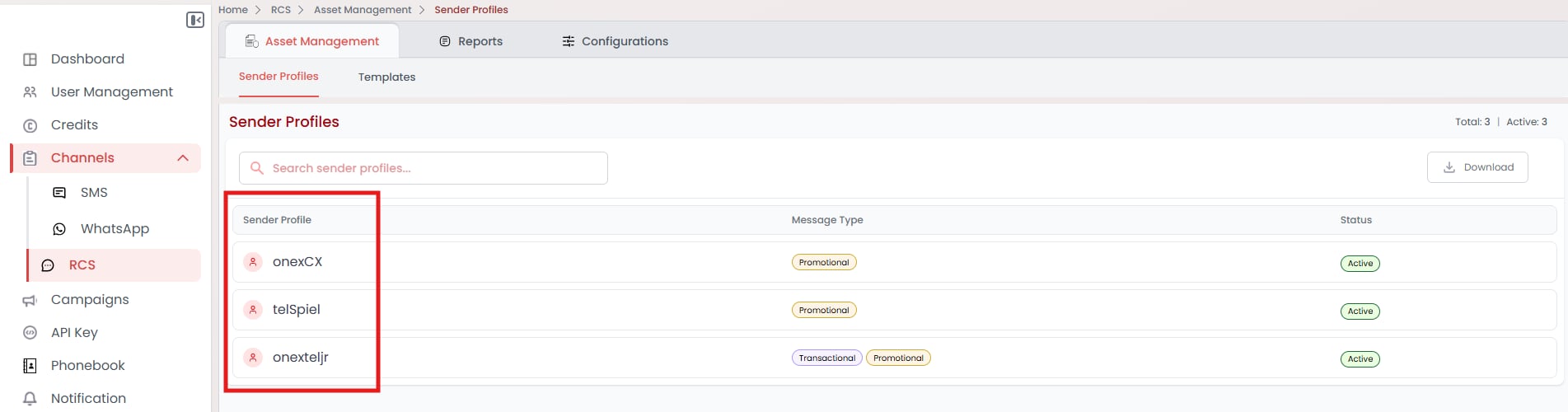Viewport: 1568px width, 412px height.
Task: Click the Active status of onexCX
Action: 1360,264
